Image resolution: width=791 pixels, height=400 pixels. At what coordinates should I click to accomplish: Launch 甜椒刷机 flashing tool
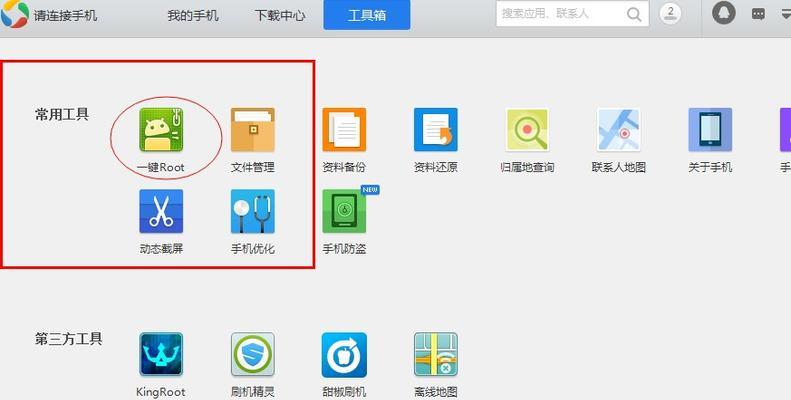(x=344, y=355)
